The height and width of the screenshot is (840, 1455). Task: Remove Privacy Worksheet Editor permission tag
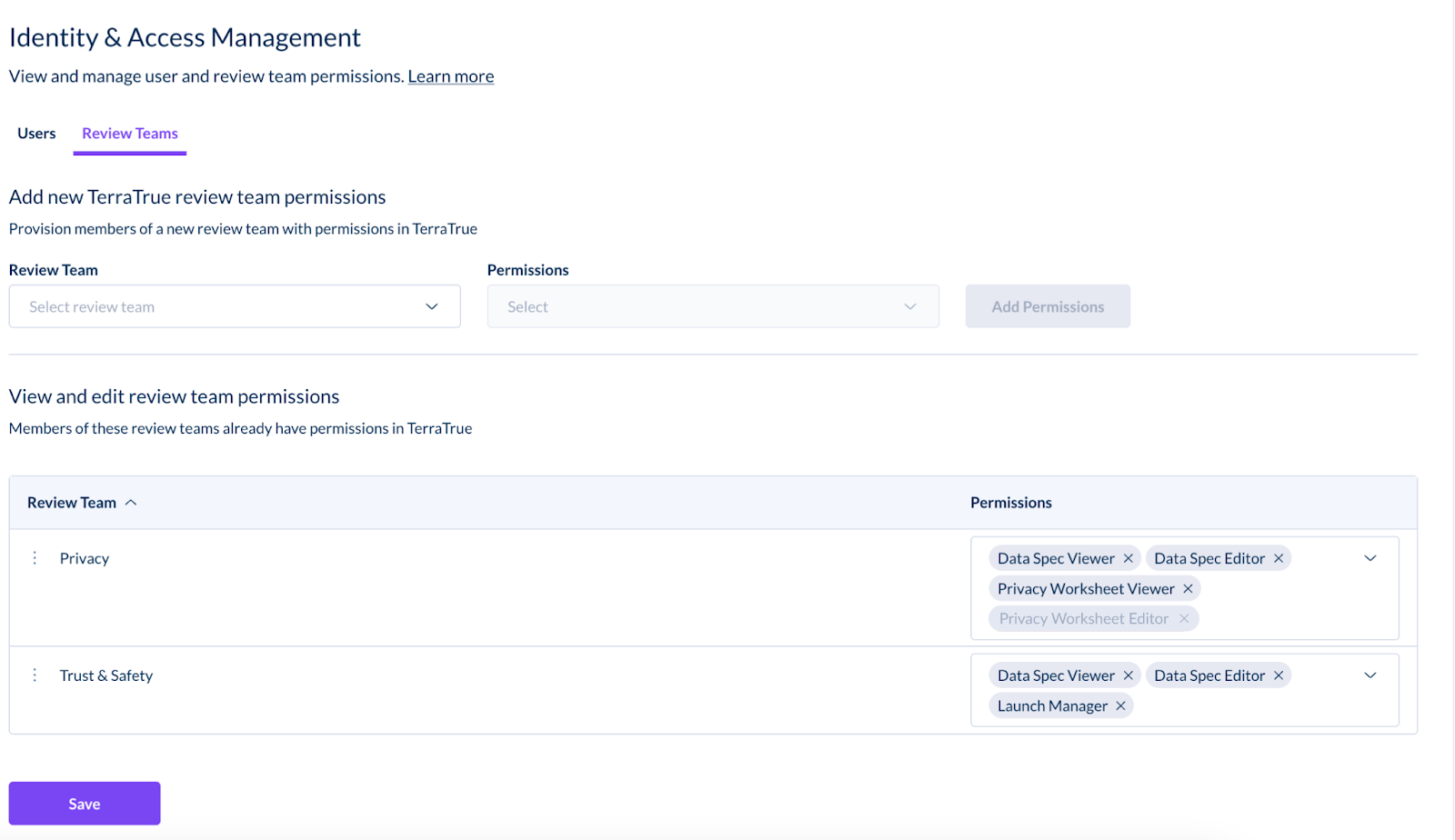1184,619
